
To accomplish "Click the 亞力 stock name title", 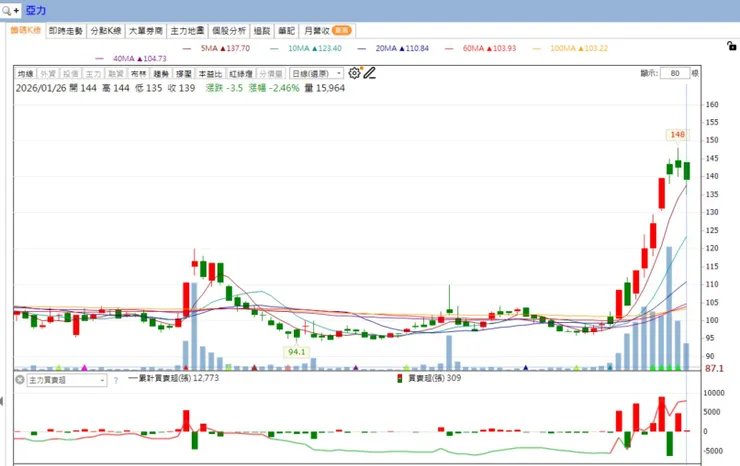I will coord(36,10).
